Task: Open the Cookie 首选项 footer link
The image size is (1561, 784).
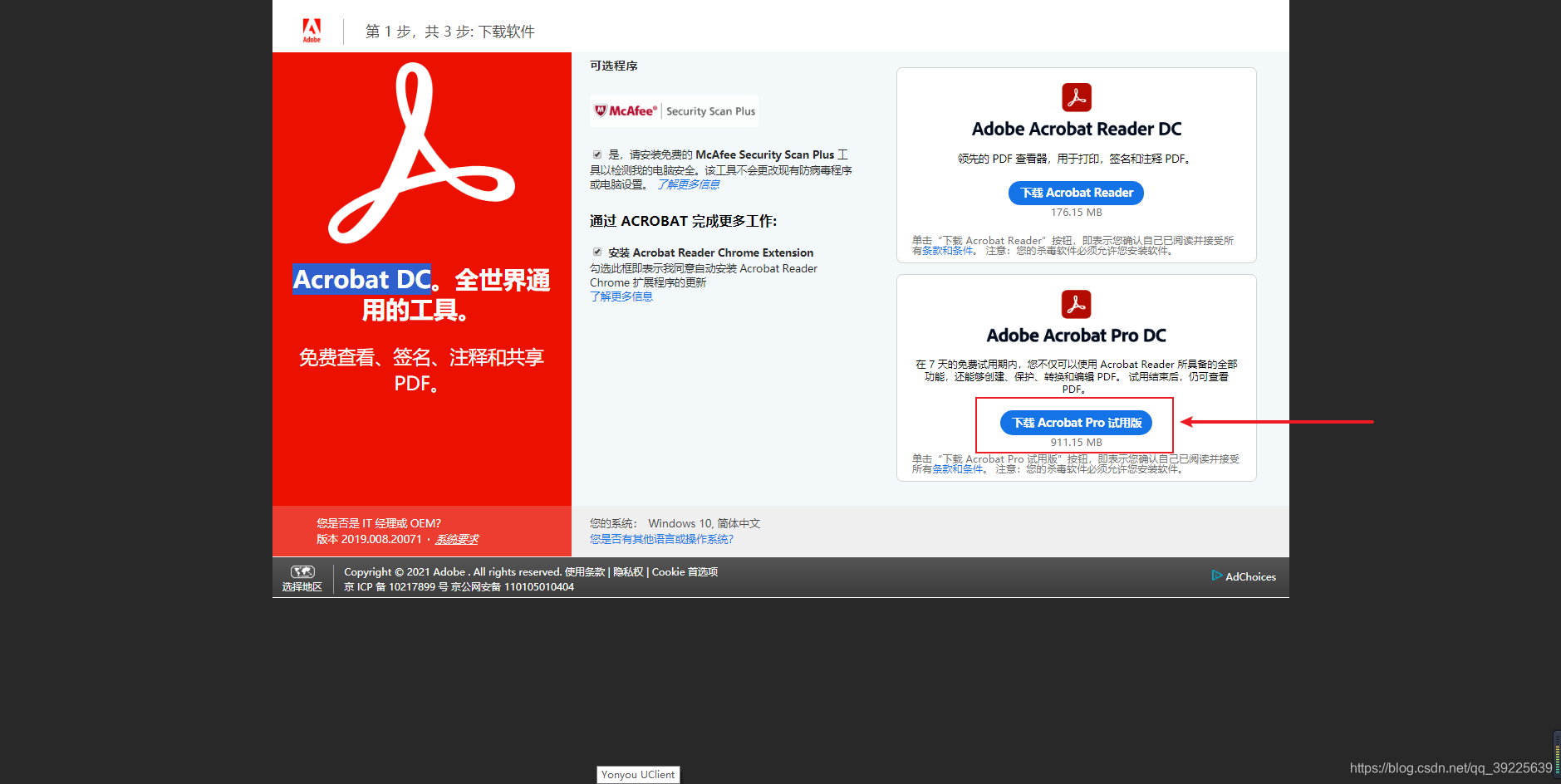Action: coord(685,571)
